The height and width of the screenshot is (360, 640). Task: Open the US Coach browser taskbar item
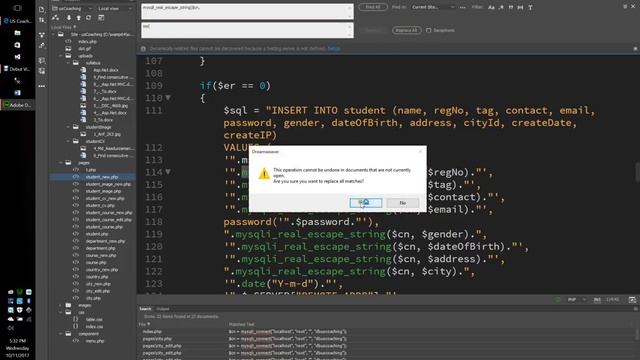click(17, 21)
